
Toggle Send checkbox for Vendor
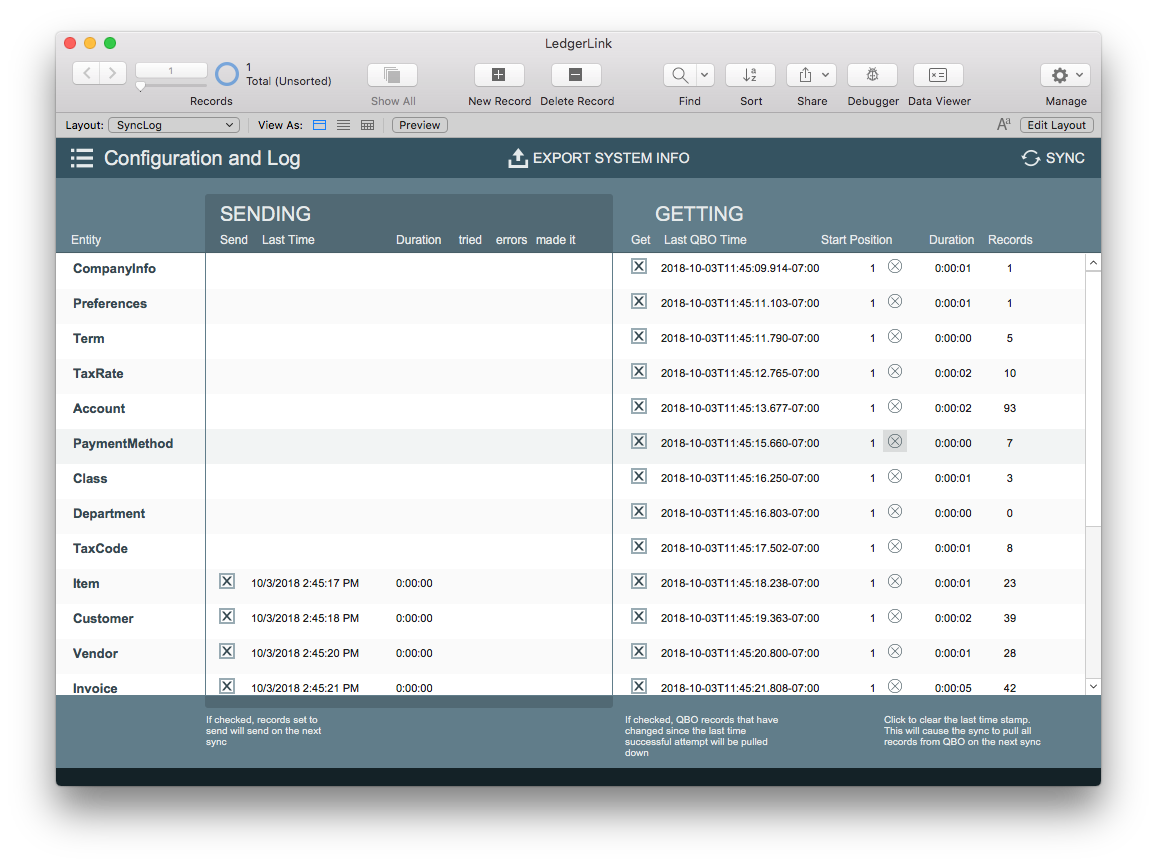(x=227, y=651)
